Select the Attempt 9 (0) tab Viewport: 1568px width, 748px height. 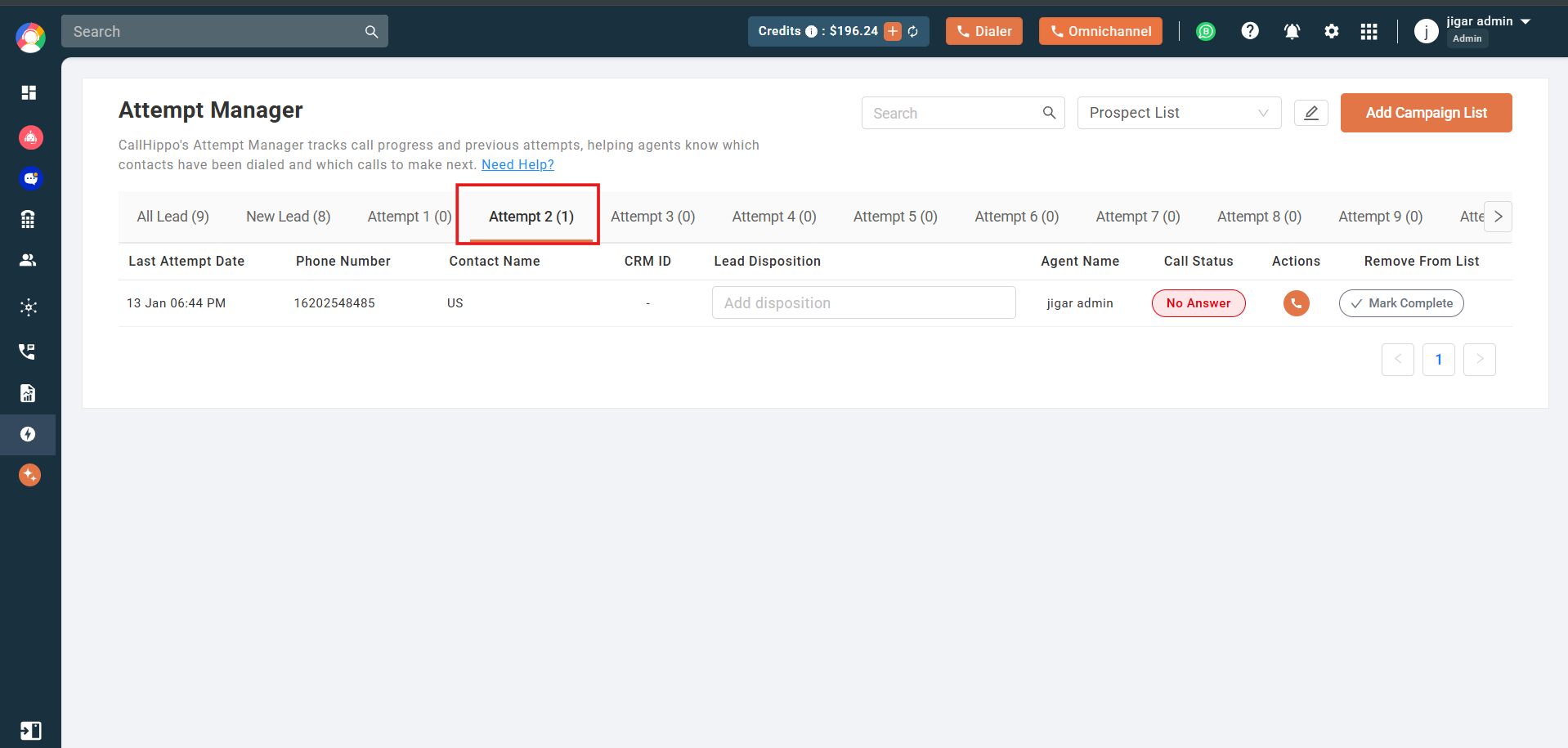(x=1380, y=217)
